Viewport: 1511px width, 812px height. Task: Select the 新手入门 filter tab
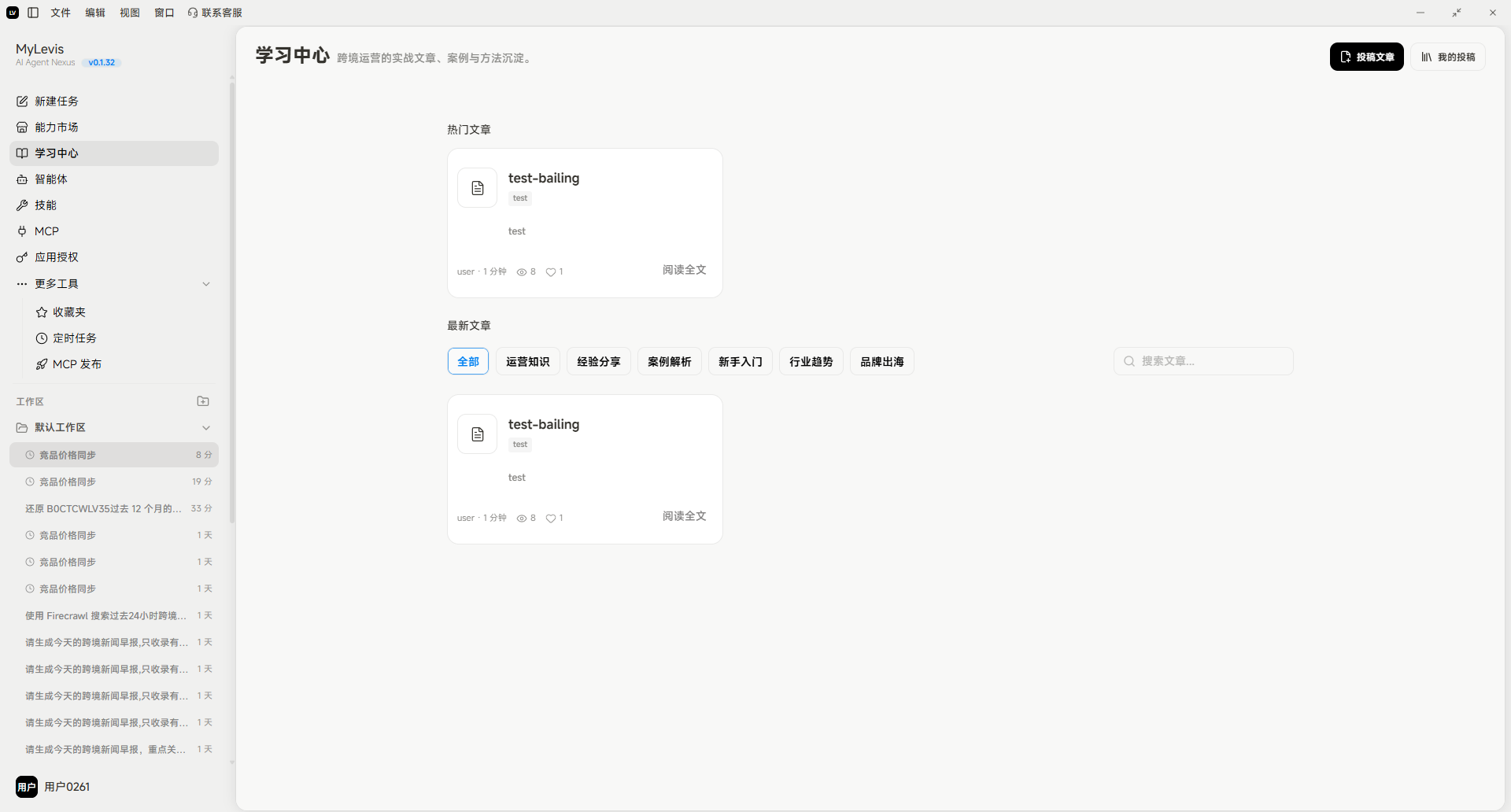tap(741, 362)
